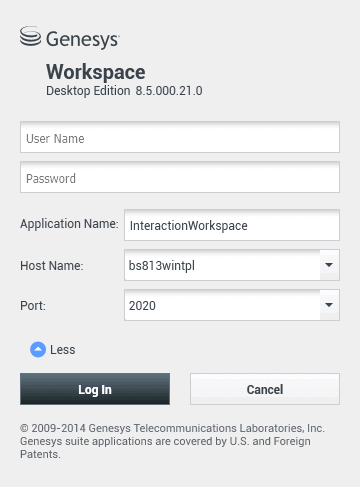Screen dimensions: 360x487
Task: Open the Host Name dropdown arrow
Action: (329, 265)
